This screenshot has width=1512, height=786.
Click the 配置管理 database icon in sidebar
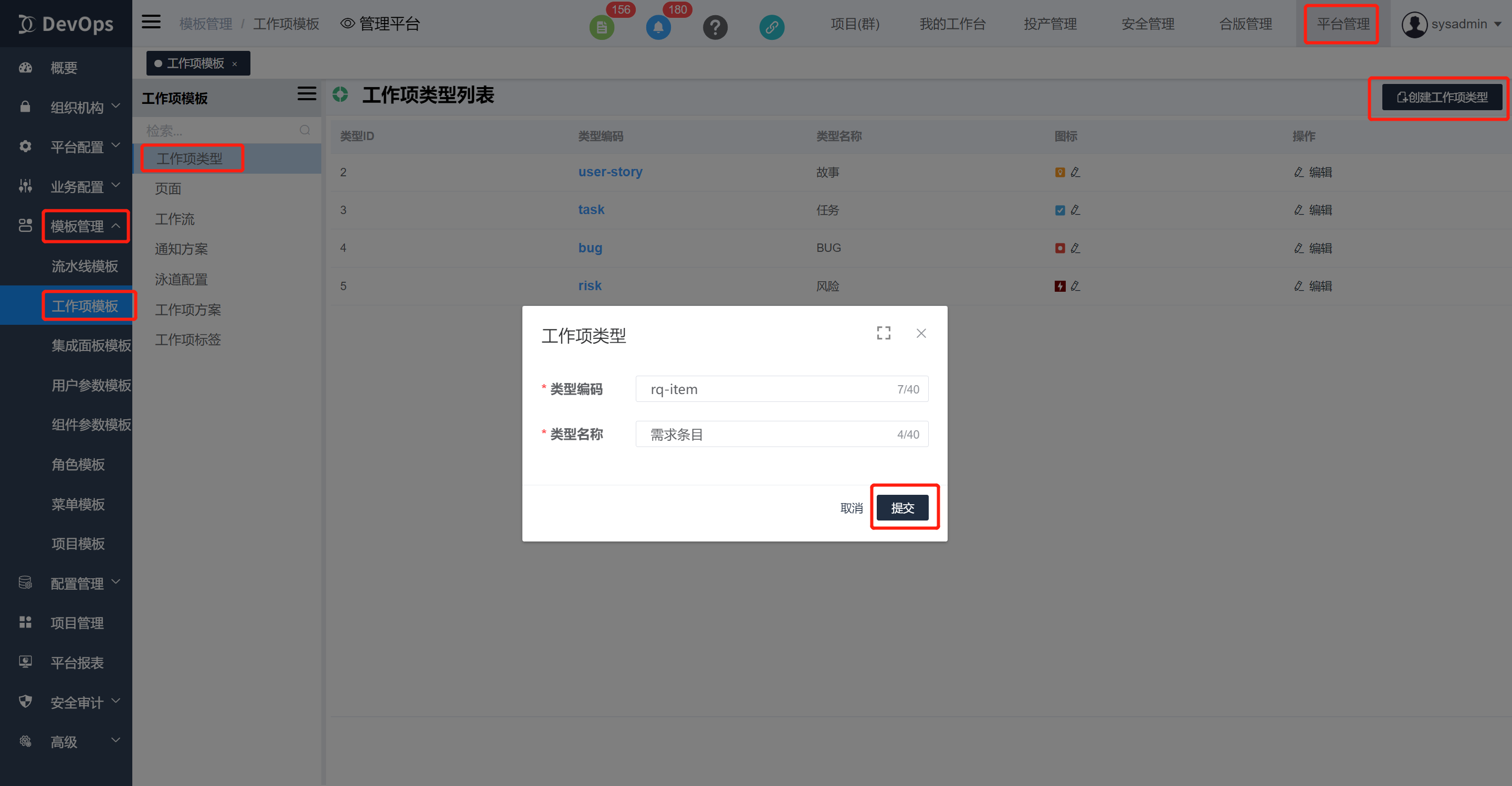click(25, 582)
